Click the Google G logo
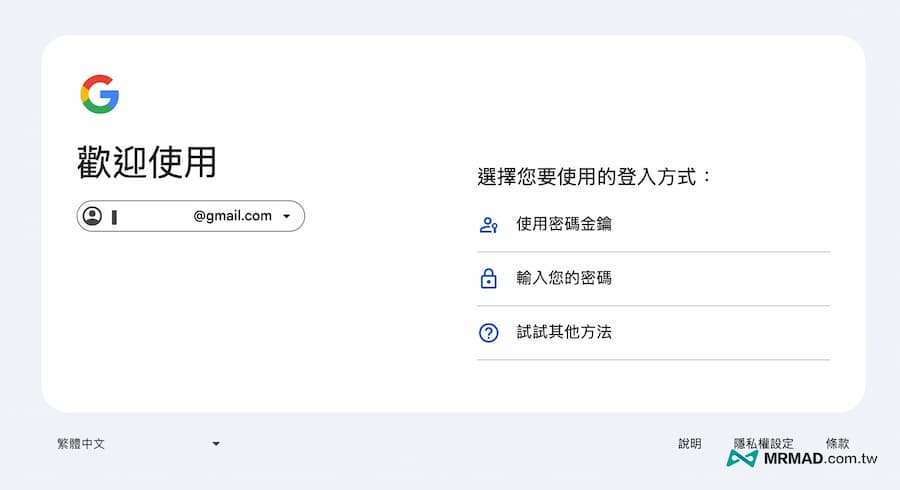 pos(100,94)
